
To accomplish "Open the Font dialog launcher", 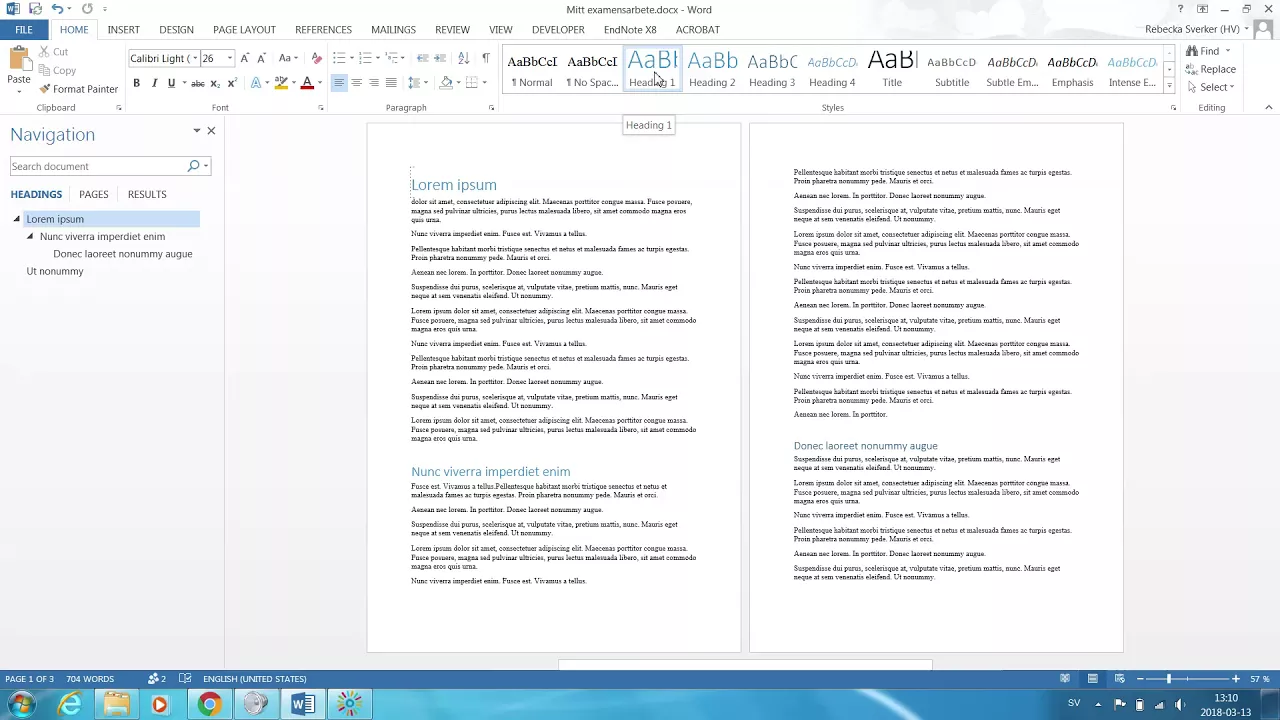I will pyautogui.click(x=320, y=108).
